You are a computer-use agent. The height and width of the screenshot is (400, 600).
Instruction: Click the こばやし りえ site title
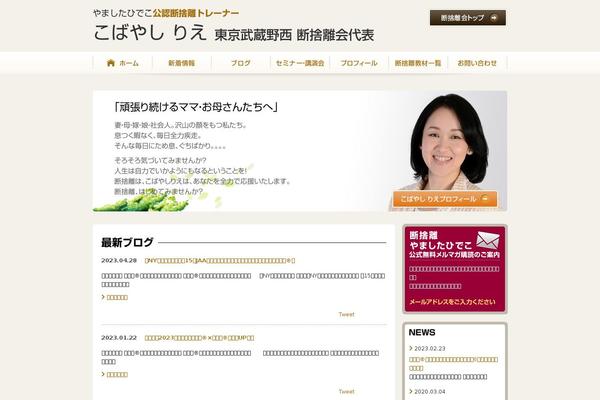tap(150, 33)
